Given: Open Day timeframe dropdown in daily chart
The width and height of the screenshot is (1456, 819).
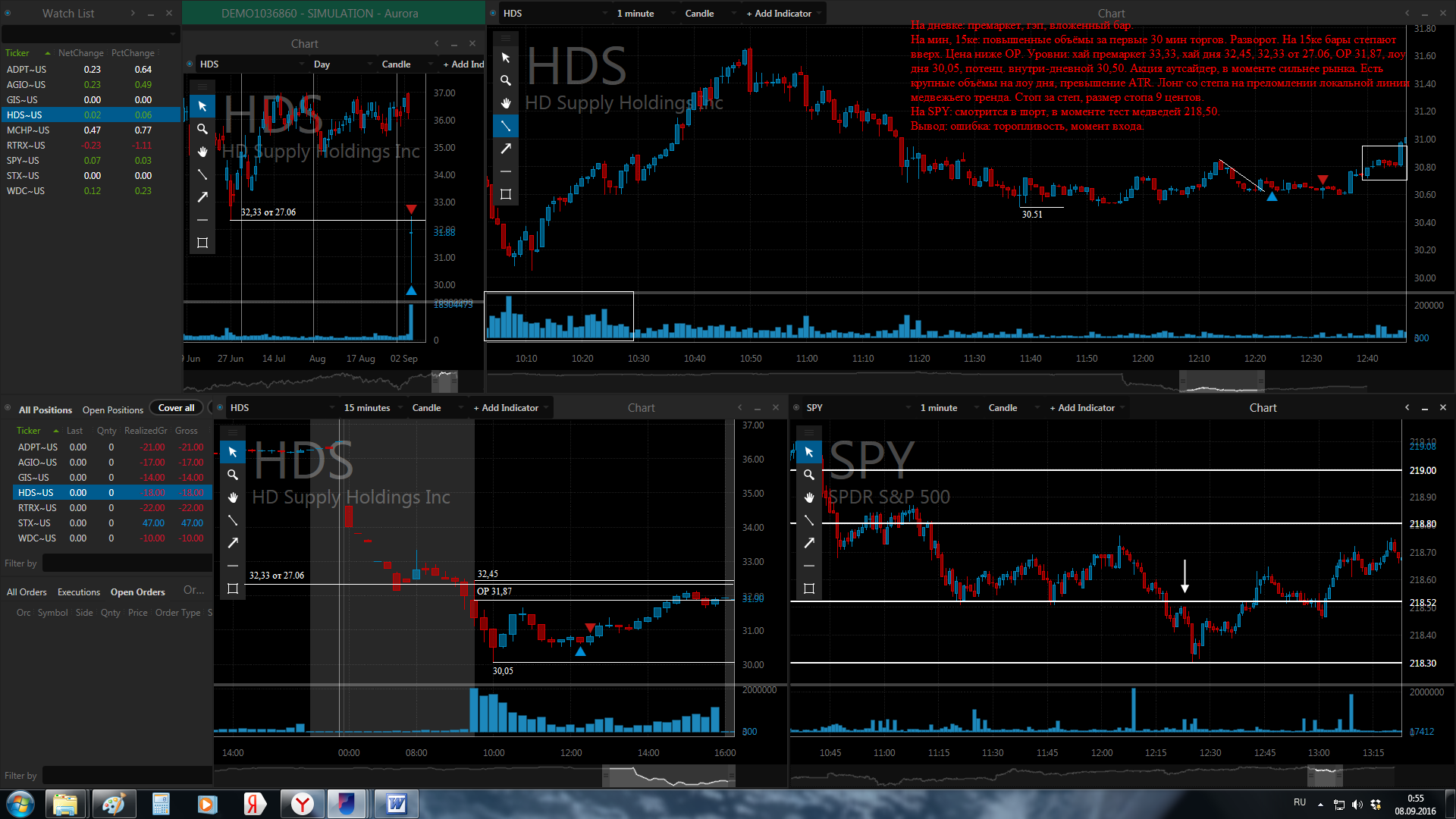Looking at the screenshot, I should coord(344,64).
